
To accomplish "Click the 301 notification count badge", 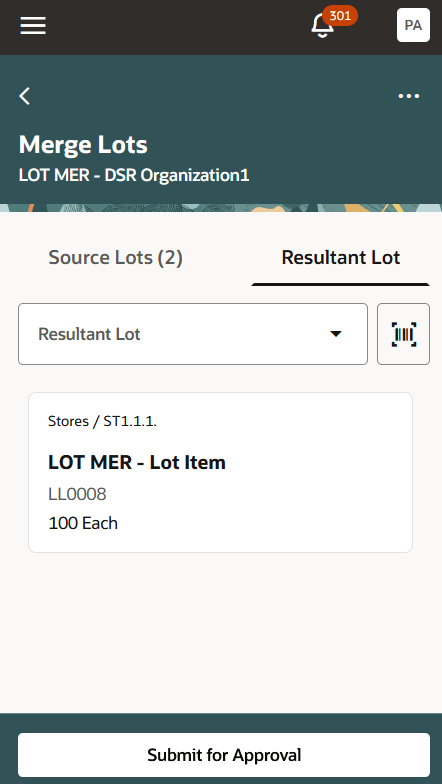I will [x=340, y=16].
